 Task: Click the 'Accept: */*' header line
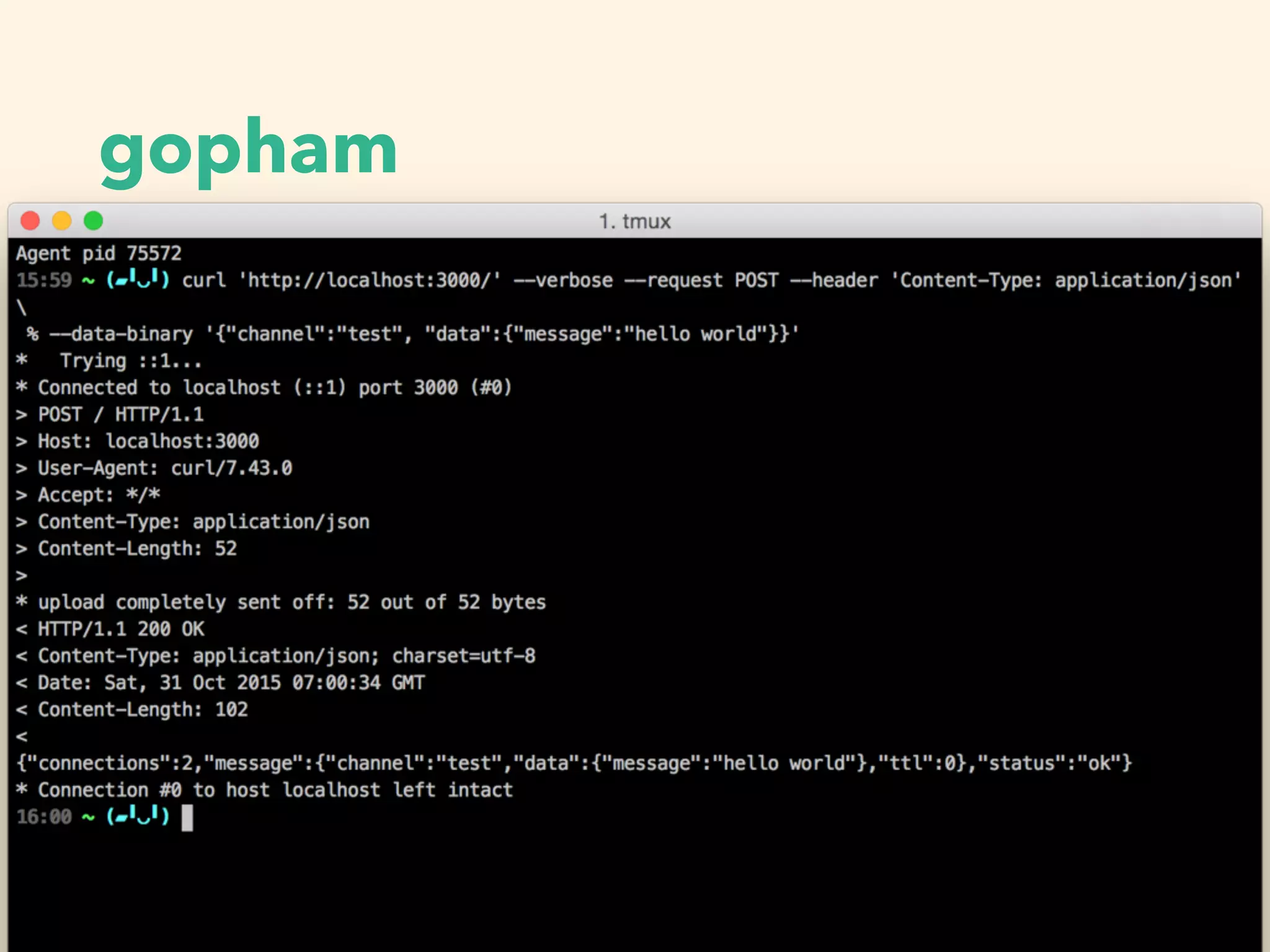[x=88, y=495]
